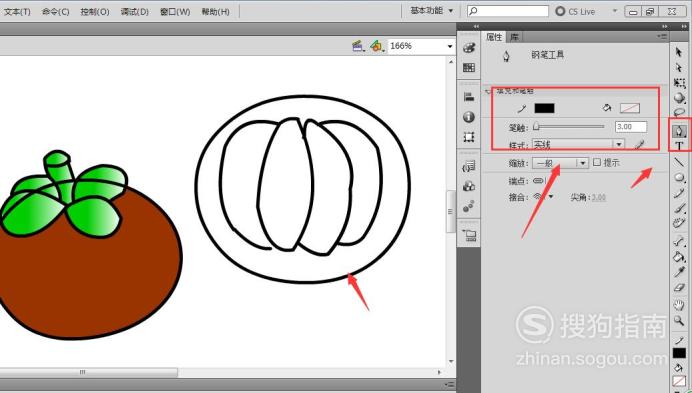Select the Eyedropper tool
Viewport: 692px width, 393px height.
tap(679, 272)
